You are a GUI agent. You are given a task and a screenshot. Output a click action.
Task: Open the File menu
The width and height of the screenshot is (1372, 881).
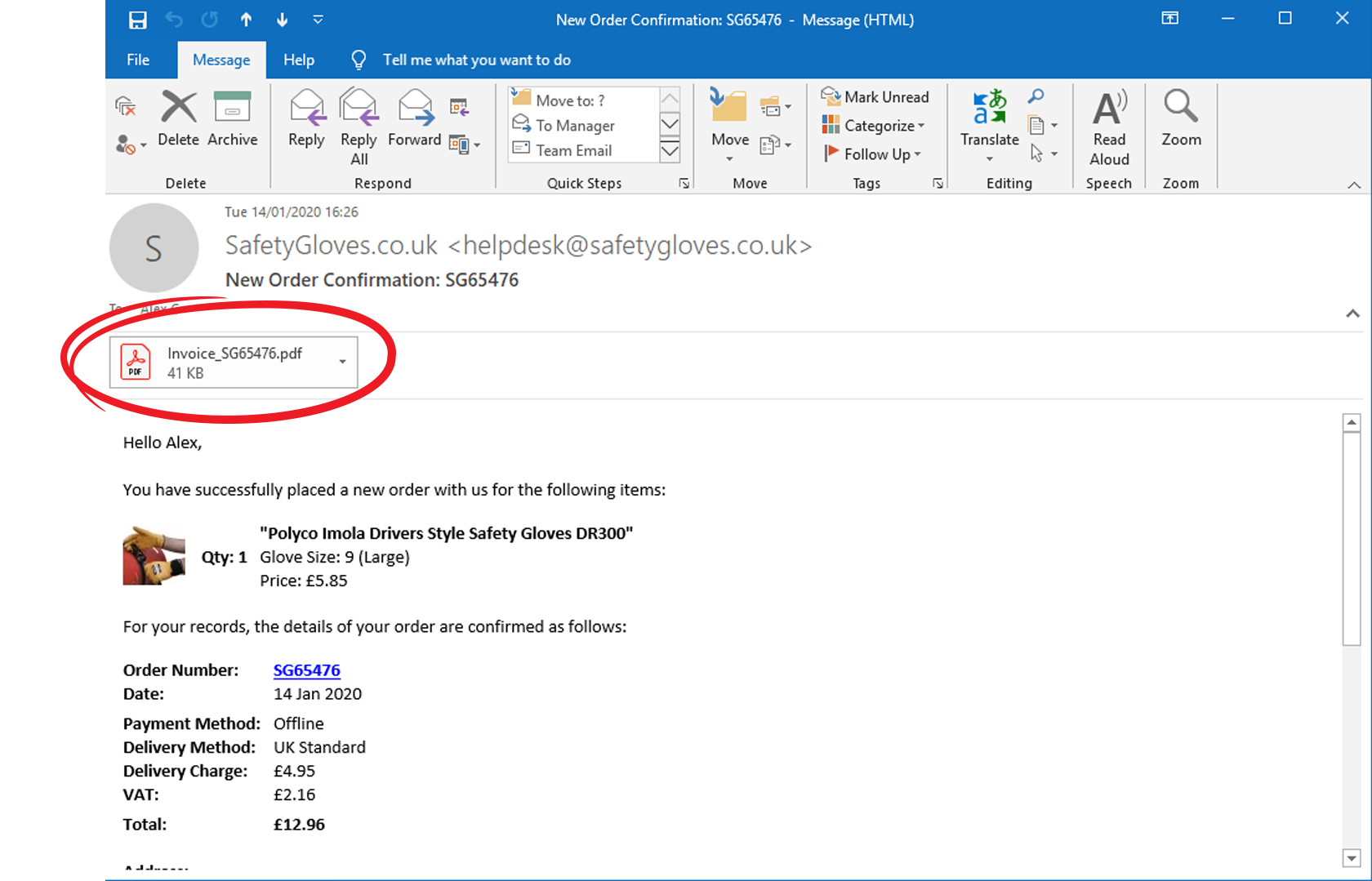(138, 60)
